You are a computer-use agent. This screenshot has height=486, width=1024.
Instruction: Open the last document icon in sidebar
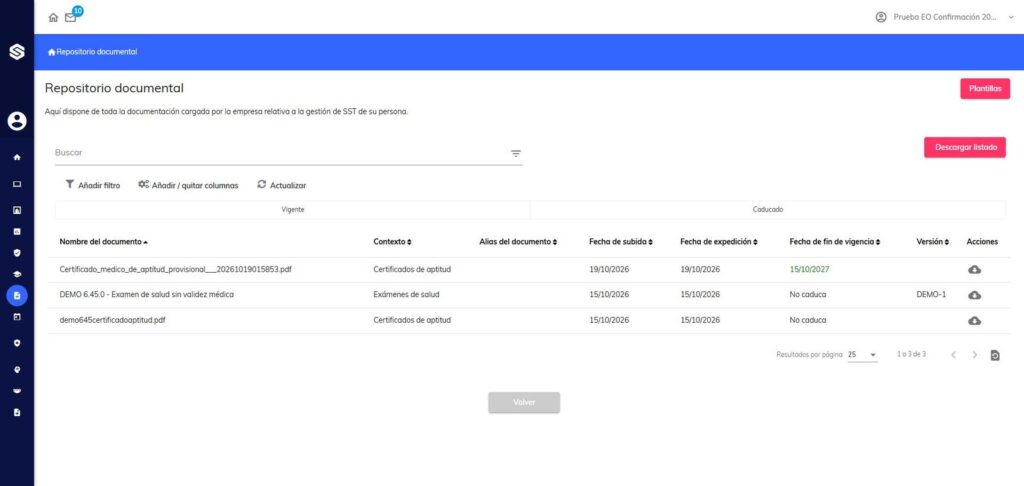pyautogui.click(x=17, y=413)
